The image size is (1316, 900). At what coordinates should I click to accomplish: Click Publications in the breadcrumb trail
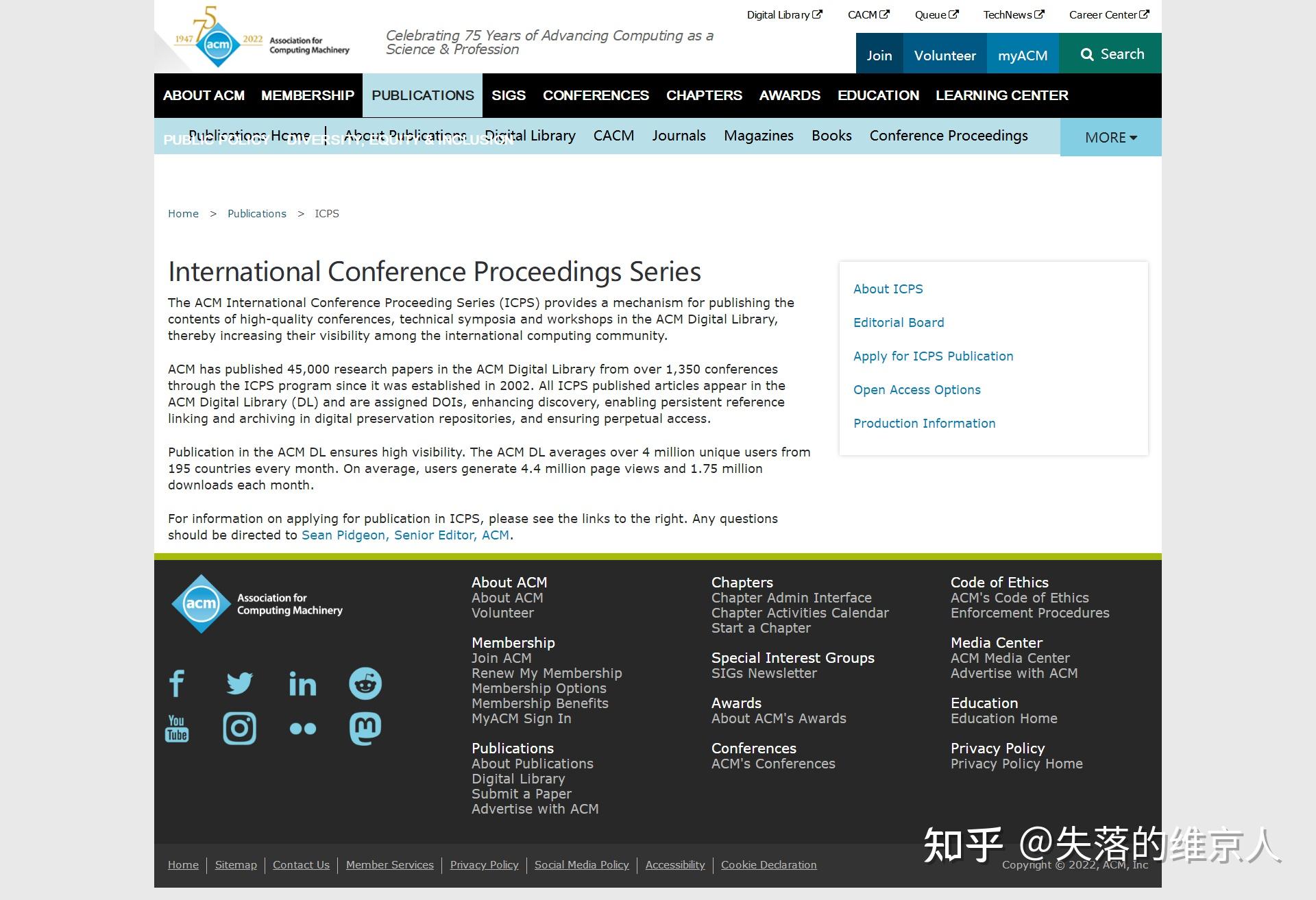point(256,214)
